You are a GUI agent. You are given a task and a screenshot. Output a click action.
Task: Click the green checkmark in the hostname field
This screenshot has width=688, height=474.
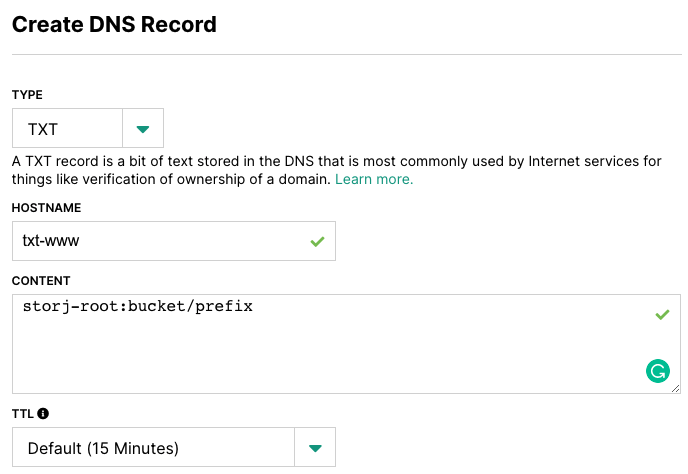click(x=317, y=241)
